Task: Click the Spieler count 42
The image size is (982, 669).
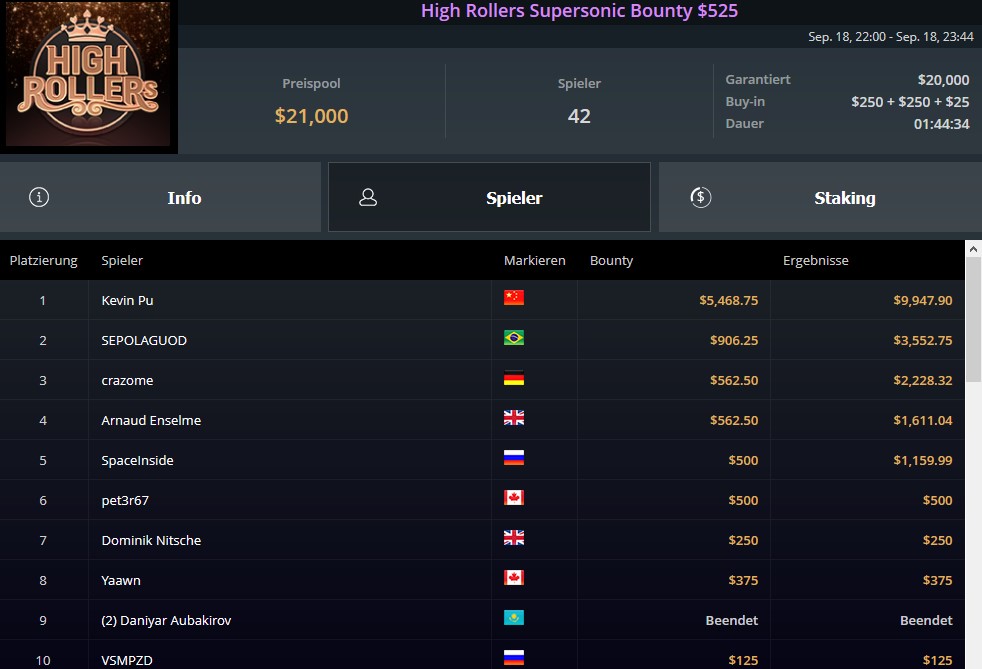Action: pos(579,116)
